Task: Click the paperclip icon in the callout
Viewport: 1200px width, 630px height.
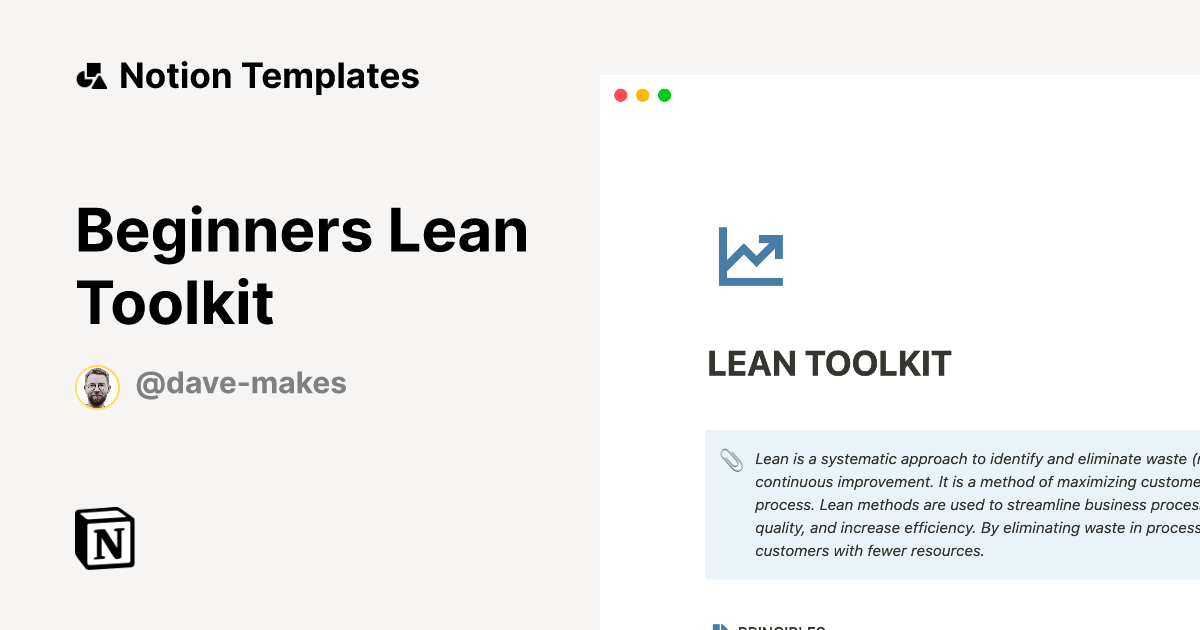Action: click(x=731, y=460)
